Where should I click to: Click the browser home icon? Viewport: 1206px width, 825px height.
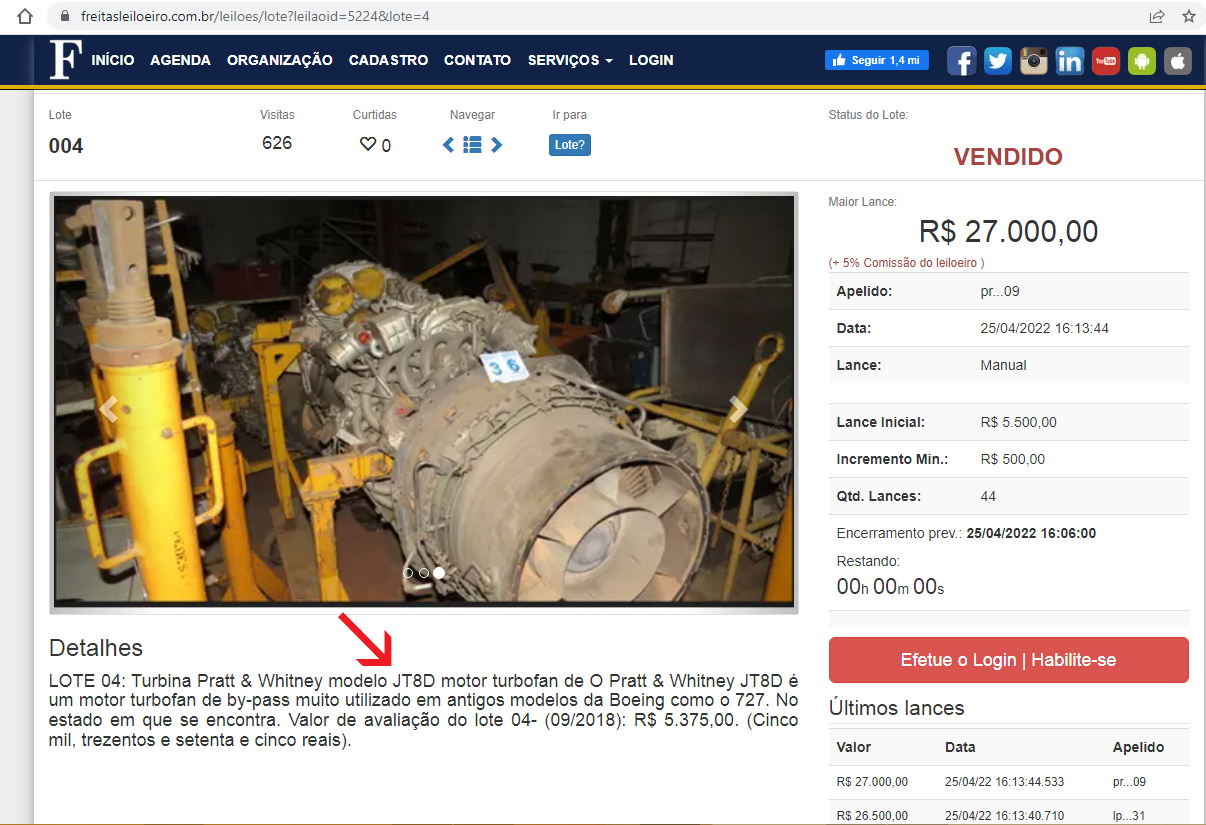(25, 16)
